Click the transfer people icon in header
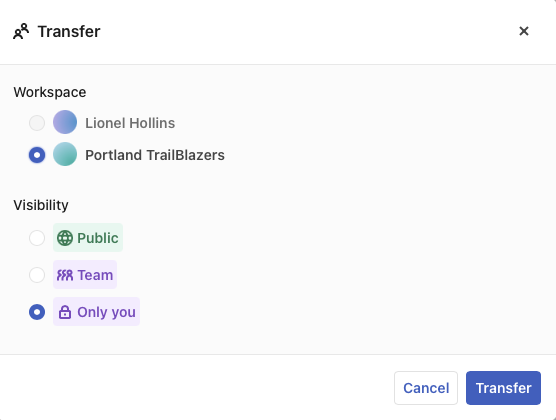 coord(21,31)
